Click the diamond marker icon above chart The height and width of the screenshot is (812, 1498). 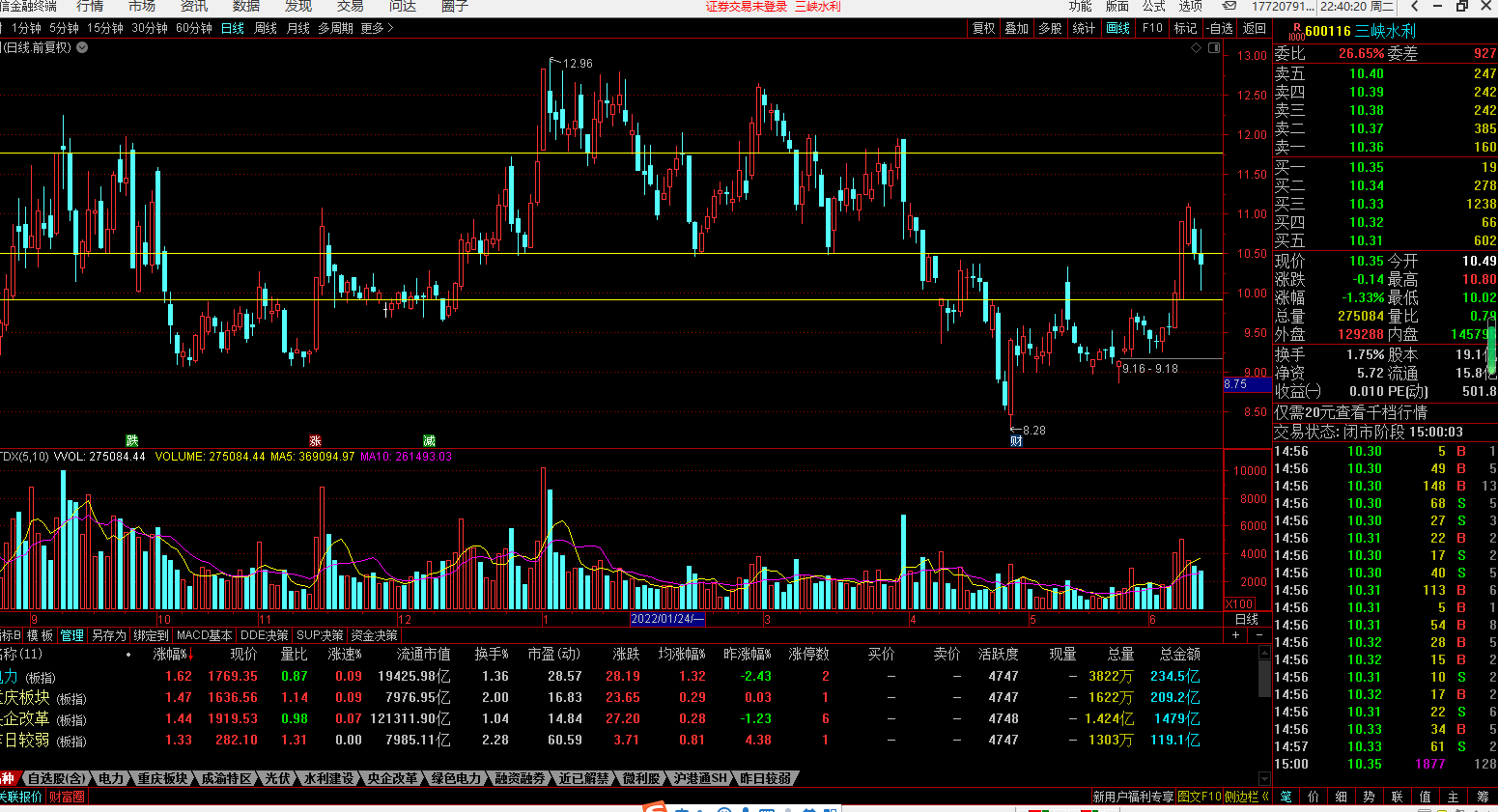[1196, 47]
